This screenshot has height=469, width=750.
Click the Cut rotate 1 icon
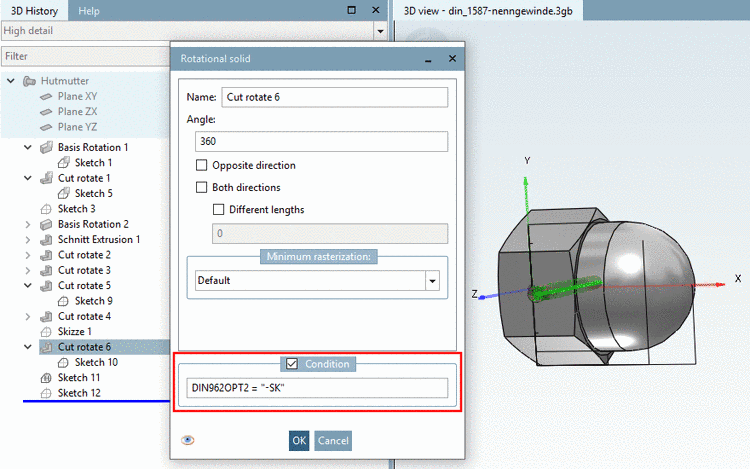pos(46,178)
